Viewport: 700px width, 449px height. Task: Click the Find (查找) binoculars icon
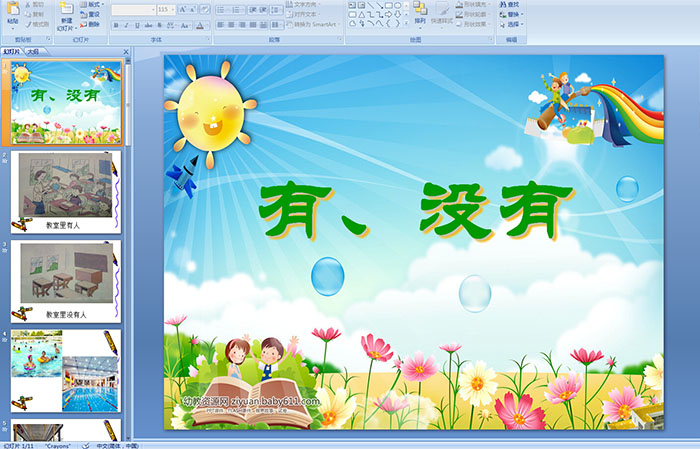[503, 4]
